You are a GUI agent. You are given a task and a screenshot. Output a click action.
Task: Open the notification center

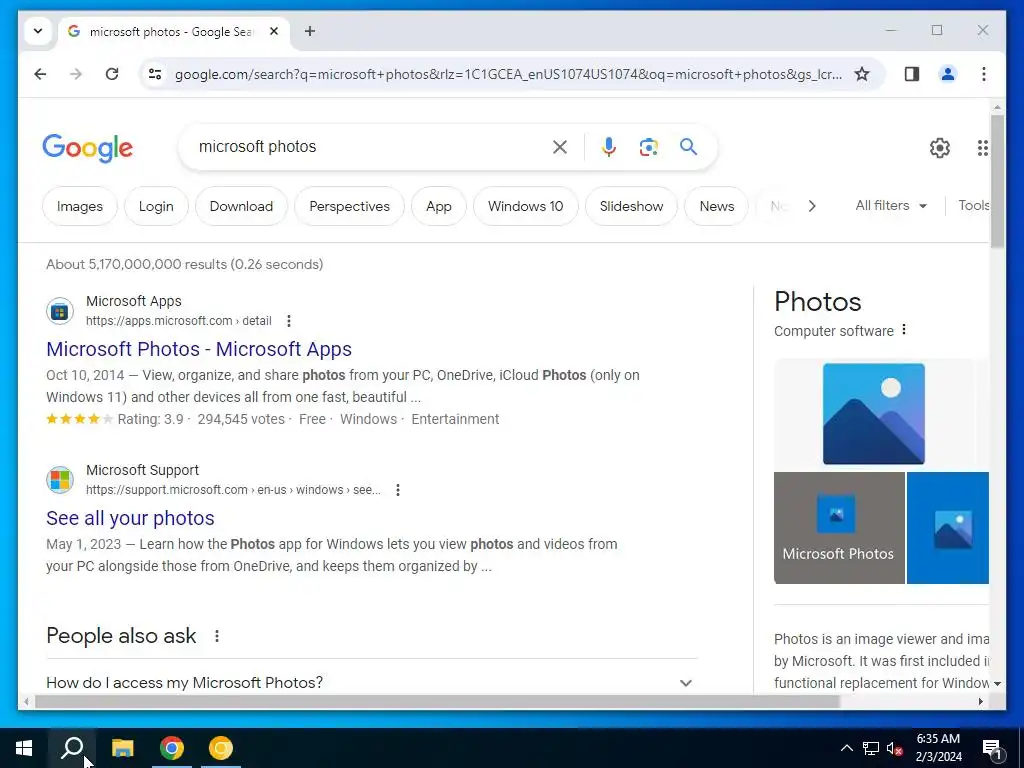pyautogui.click(x=992, y=749)
